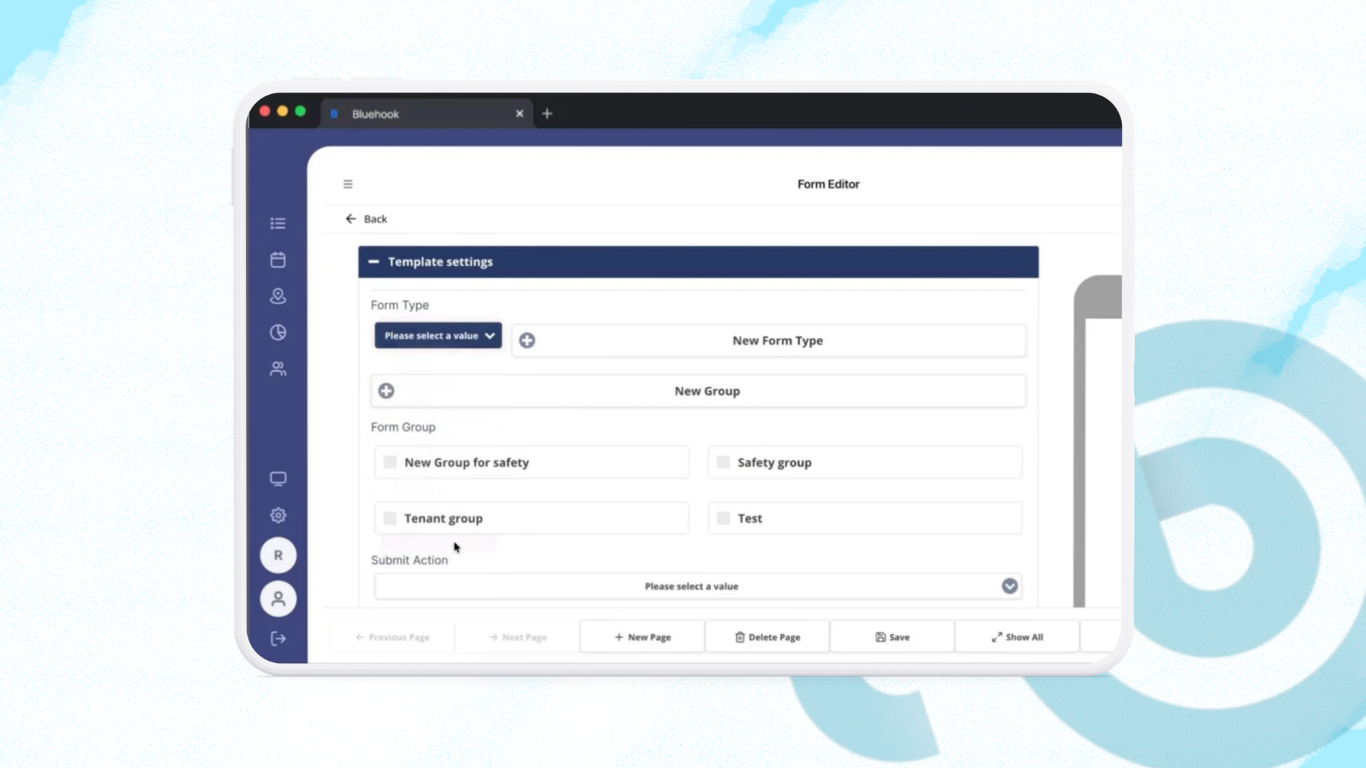
Task: Click the plus icon on New Group
Action: (x=386, y=391)
